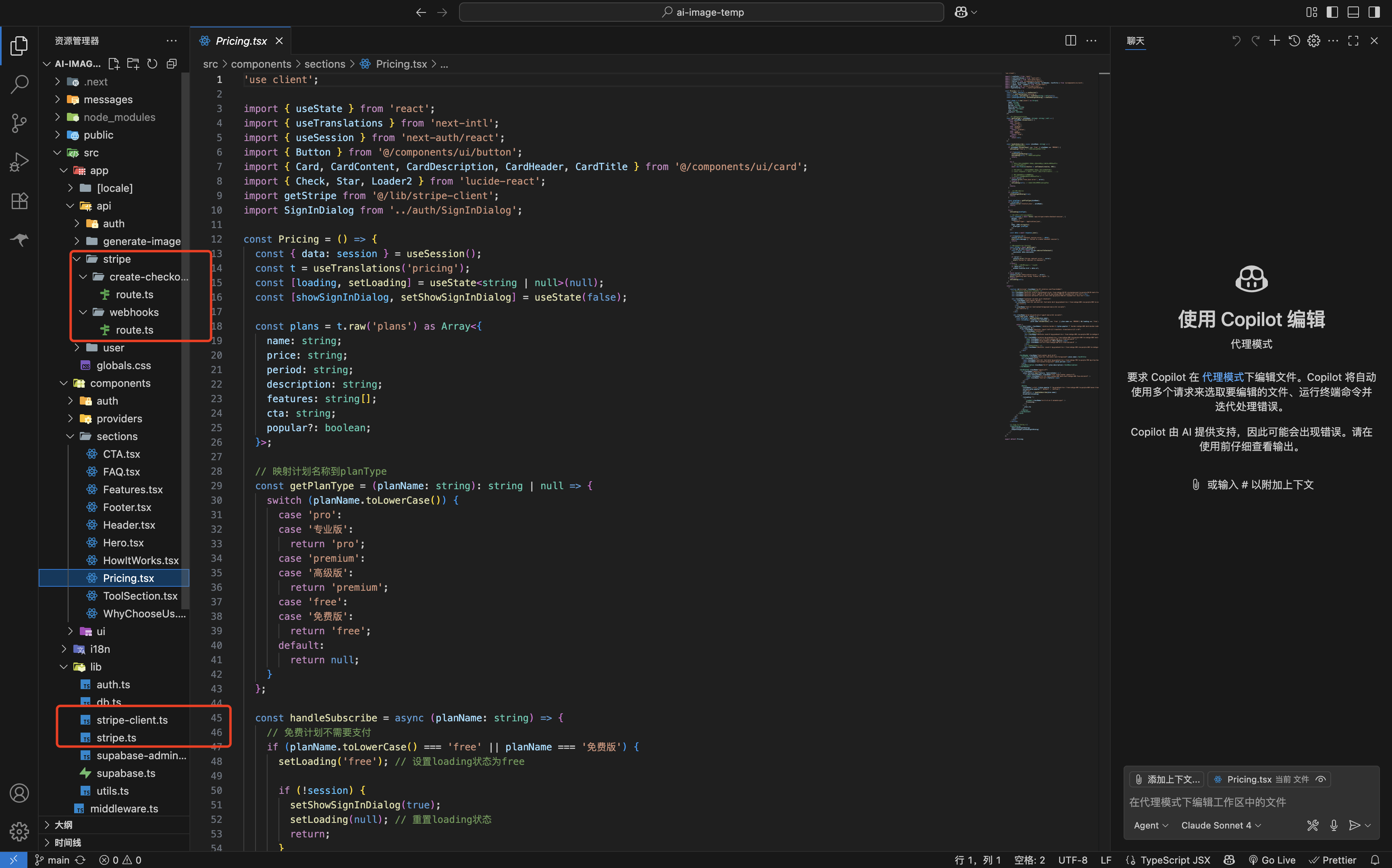Click the chat input field

coord(1251,802)
